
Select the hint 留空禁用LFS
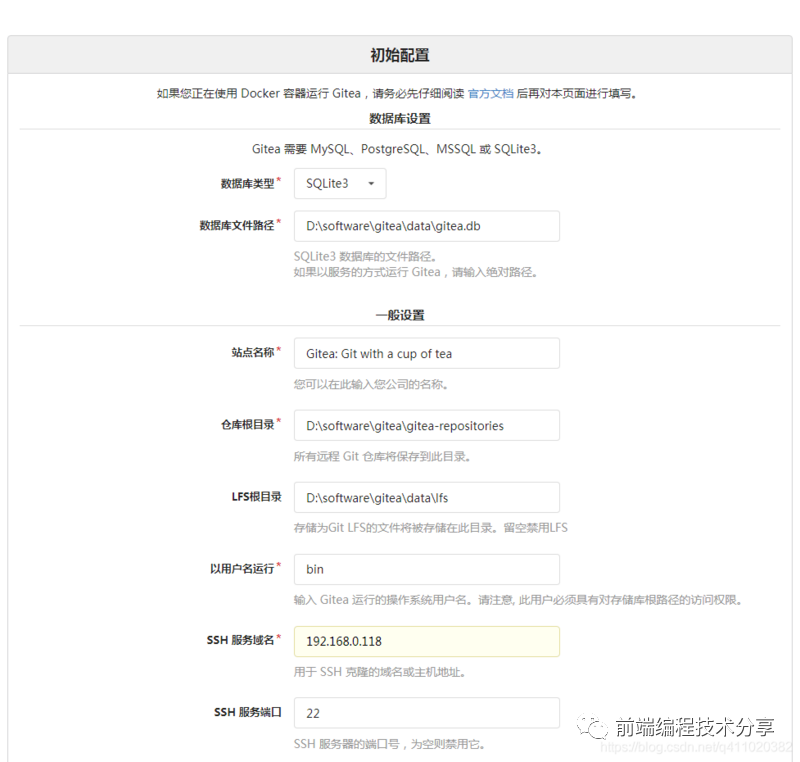pos(535,528)
